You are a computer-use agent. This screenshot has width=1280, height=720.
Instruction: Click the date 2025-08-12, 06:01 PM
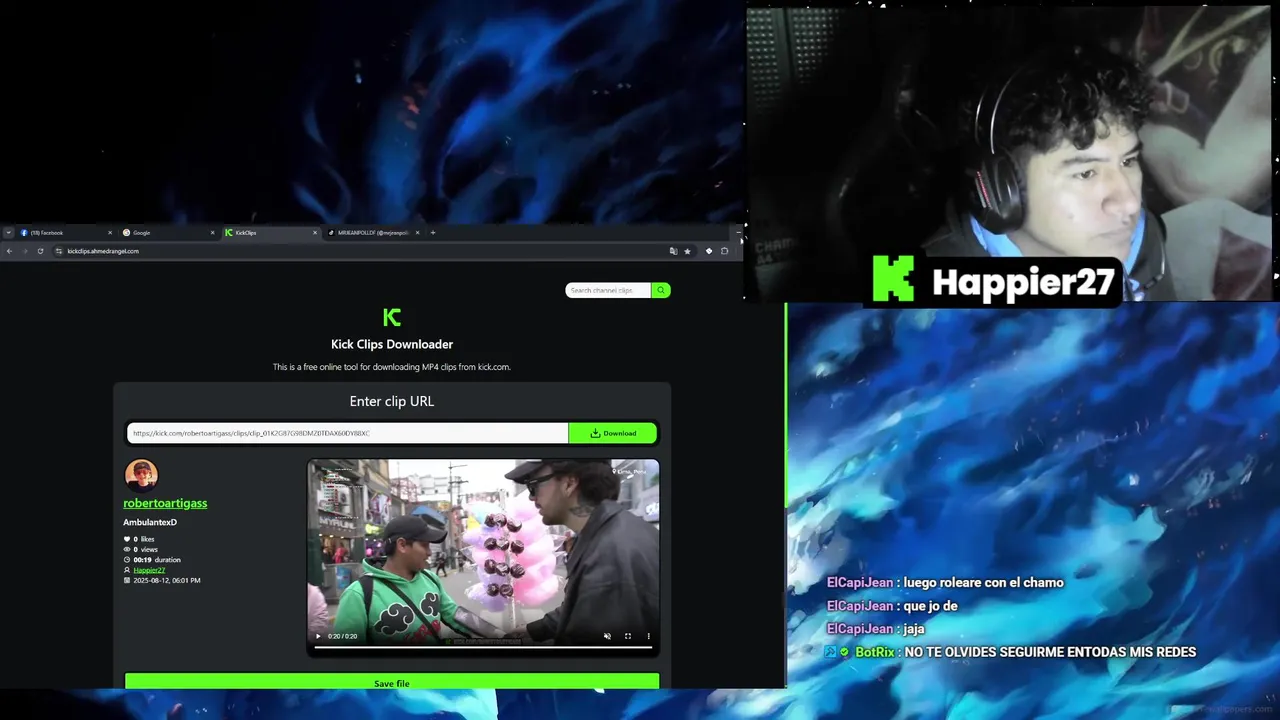[x=162, y=580]
